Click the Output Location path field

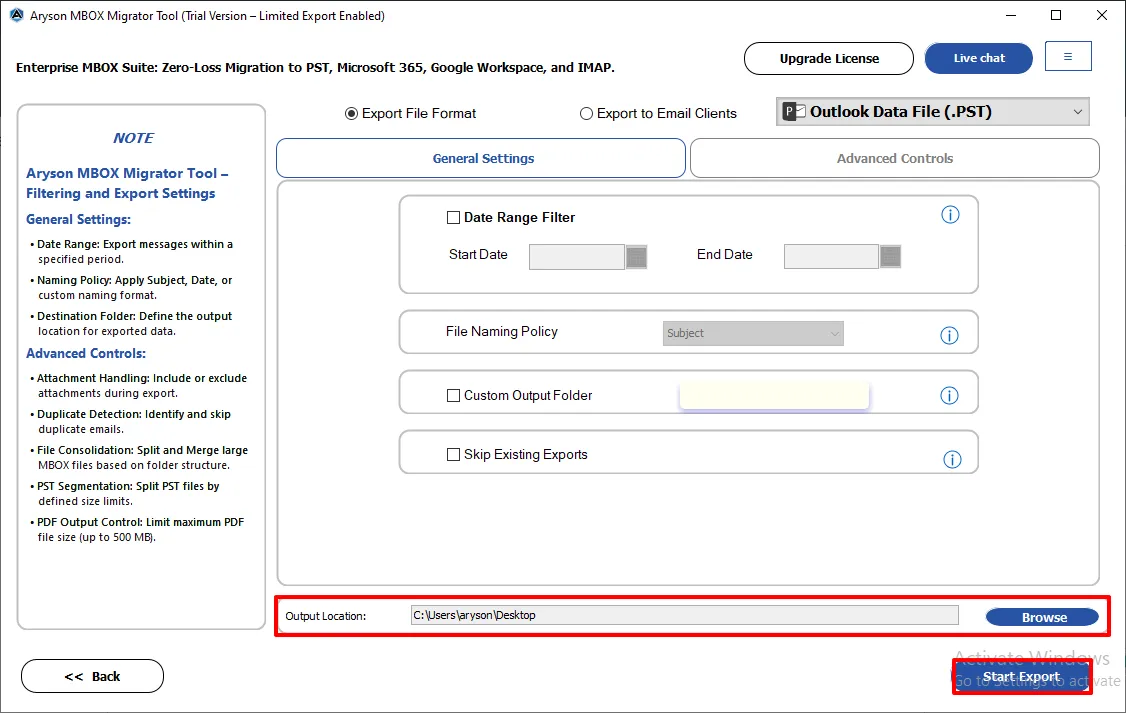(684, 615)
